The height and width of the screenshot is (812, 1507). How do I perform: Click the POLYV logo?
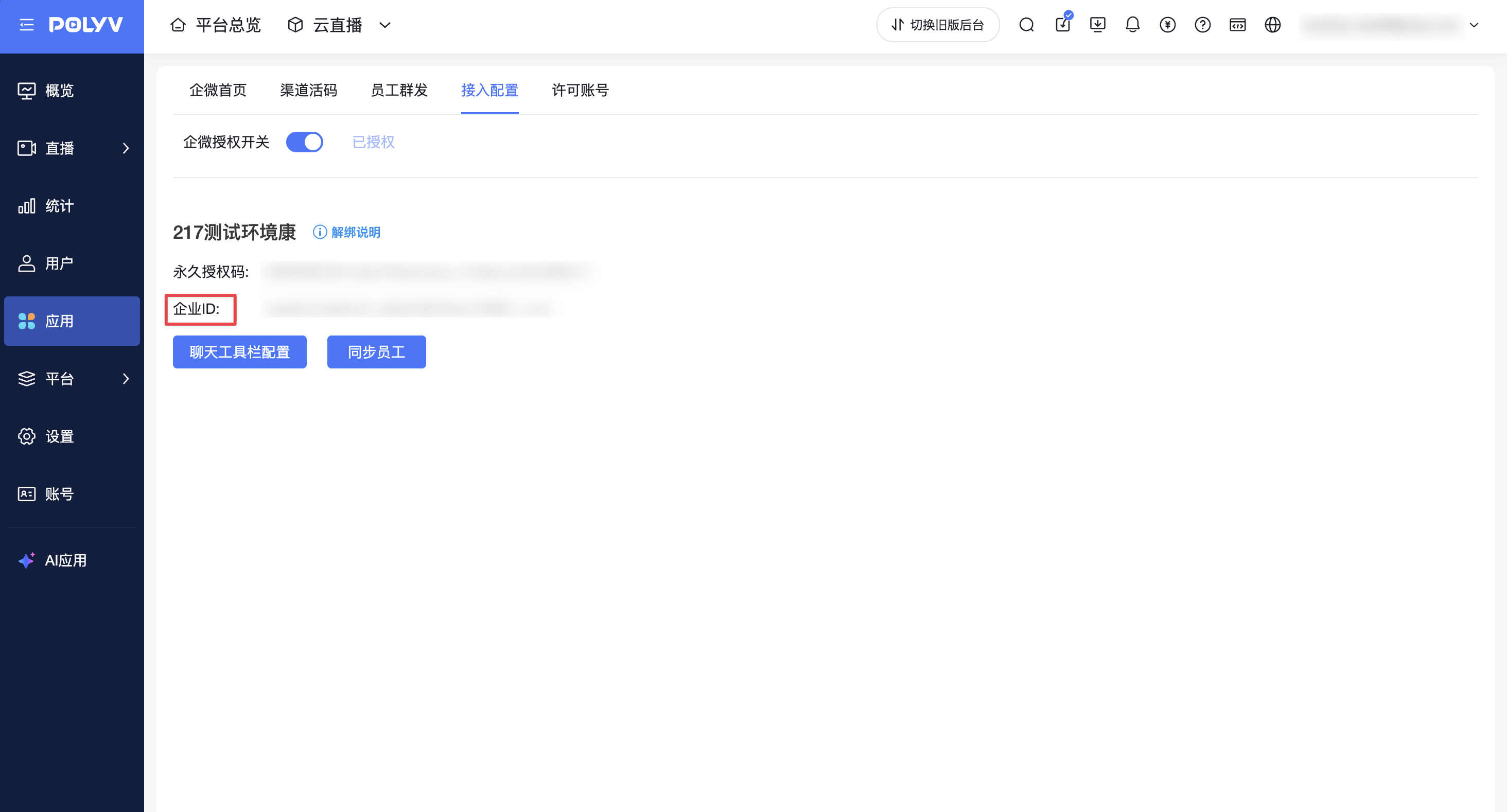85,25
